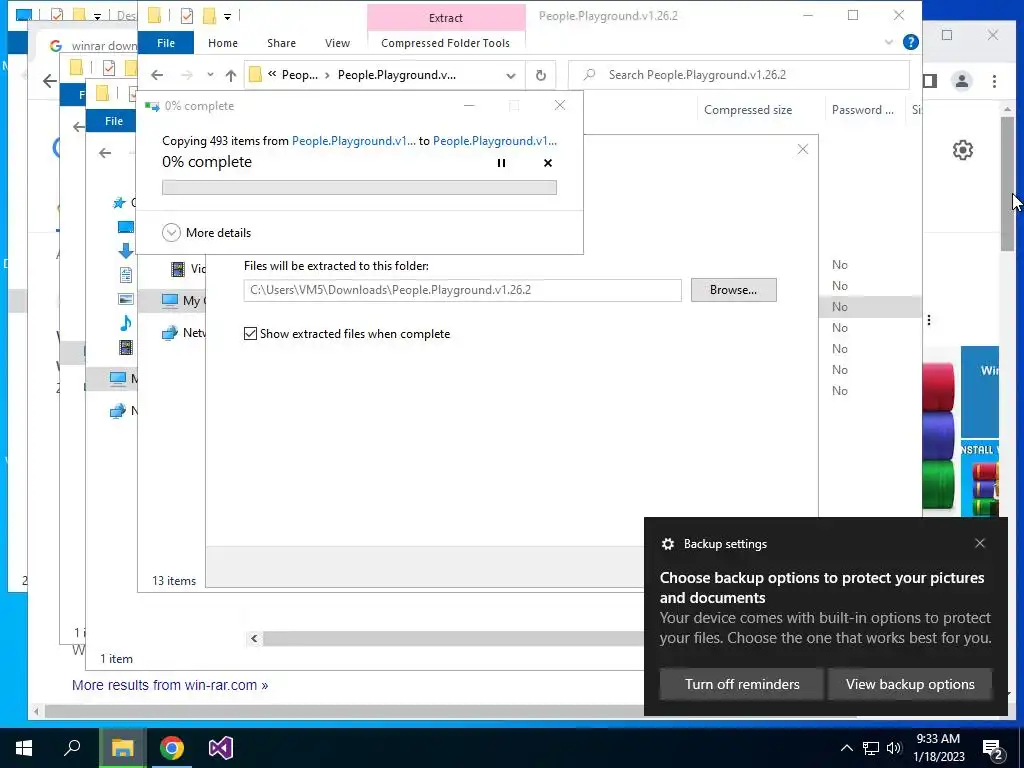Viewport: 1024px width, 768px height.
Task: Open Chrome side panel icon
Action: (931, 81)
